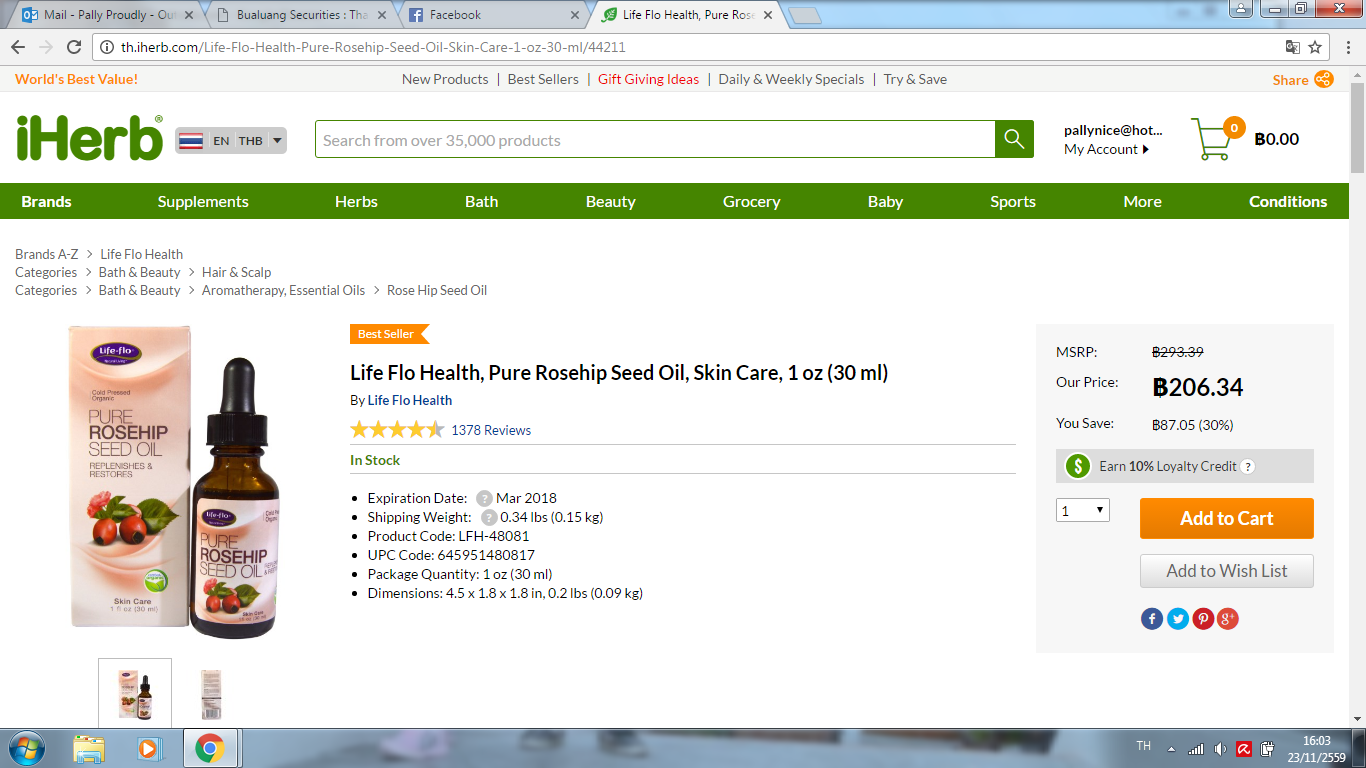
Task: Open the Supplements navigation menu
Action: coord(203,201)
